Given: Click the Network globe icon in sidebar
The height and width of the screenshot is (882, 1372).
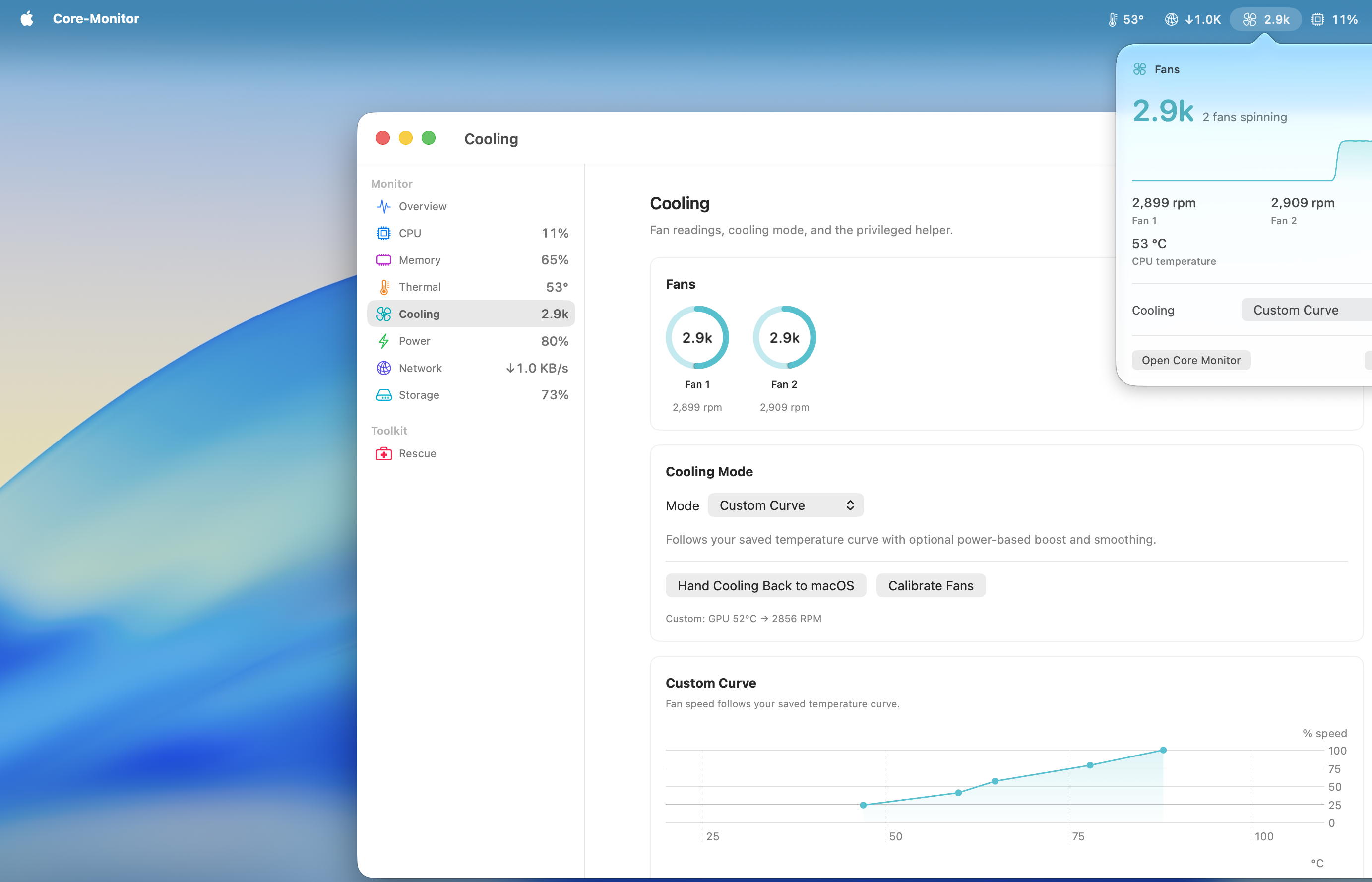Looking at the screenshot, I should [383, 368].
